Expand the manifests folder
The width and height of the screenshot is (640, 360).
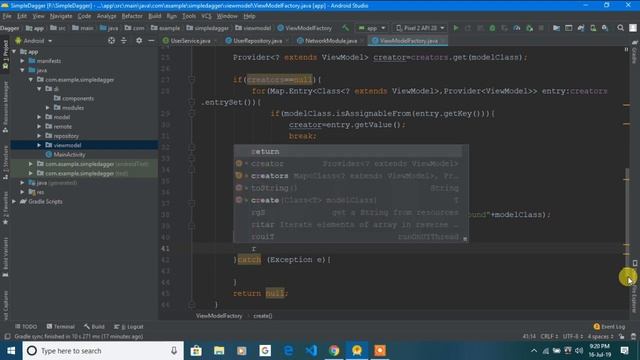coord(22,61)
